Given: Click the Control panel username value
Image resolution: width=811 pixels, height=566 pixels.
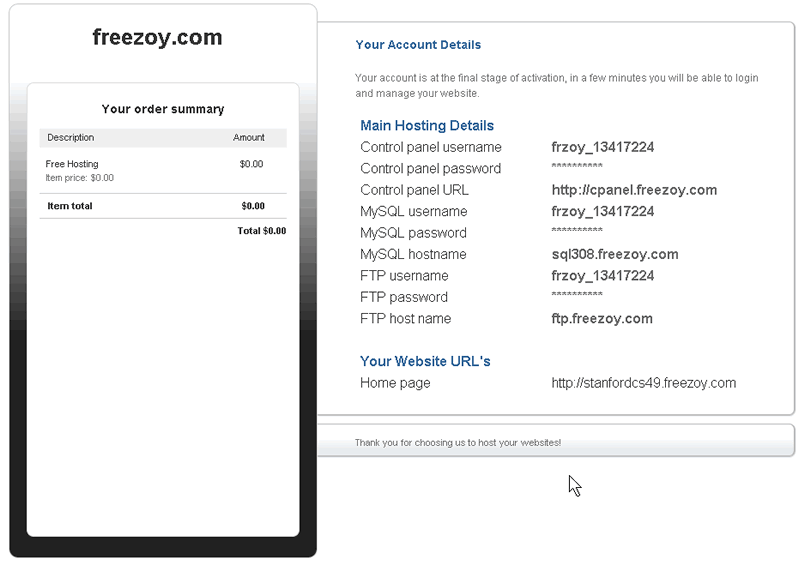Looking at the screenshot, I should click(603, 147).
